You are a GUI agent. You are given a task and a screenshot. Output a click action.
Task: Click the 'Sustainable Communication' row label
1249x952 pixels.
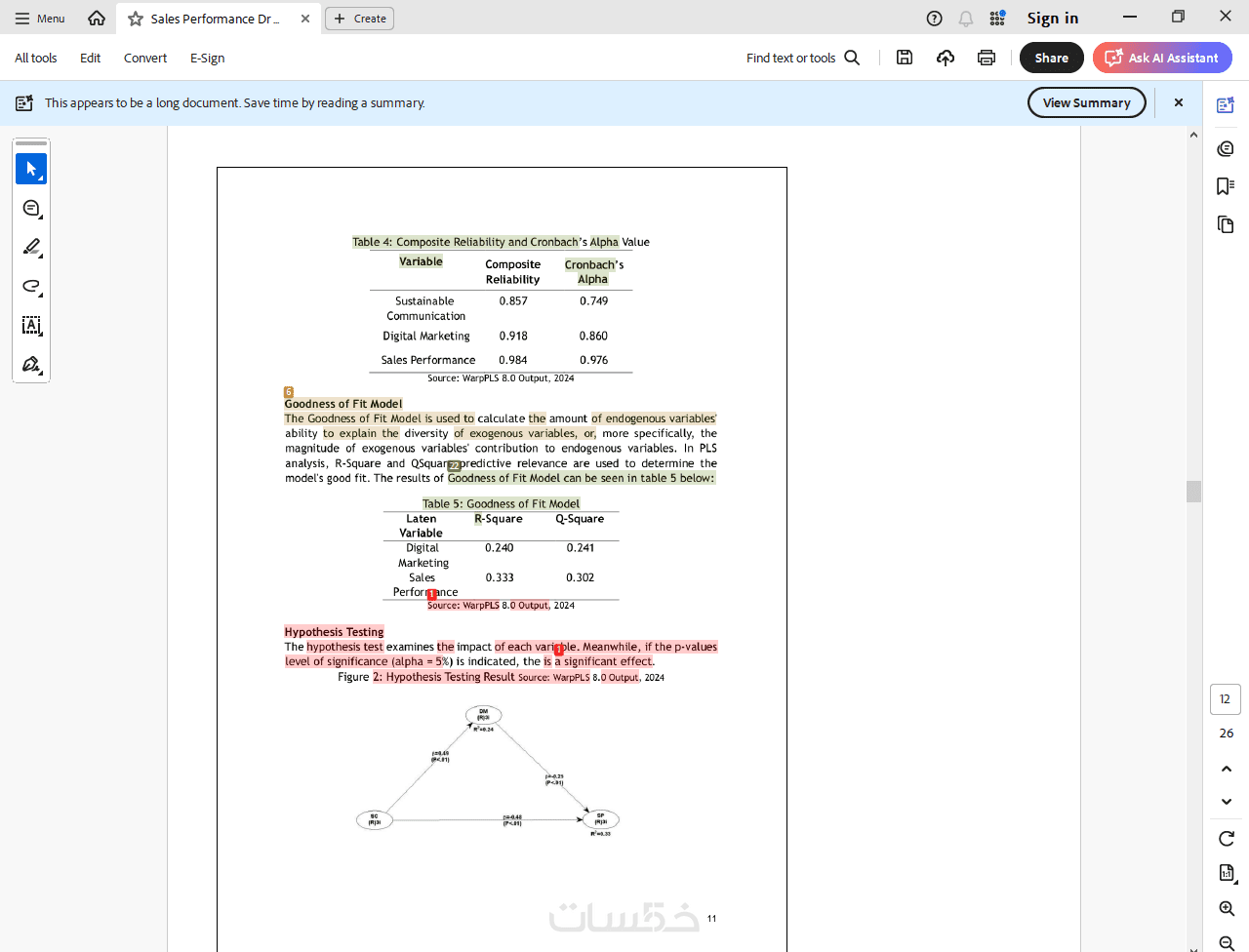tap(425, 308)
